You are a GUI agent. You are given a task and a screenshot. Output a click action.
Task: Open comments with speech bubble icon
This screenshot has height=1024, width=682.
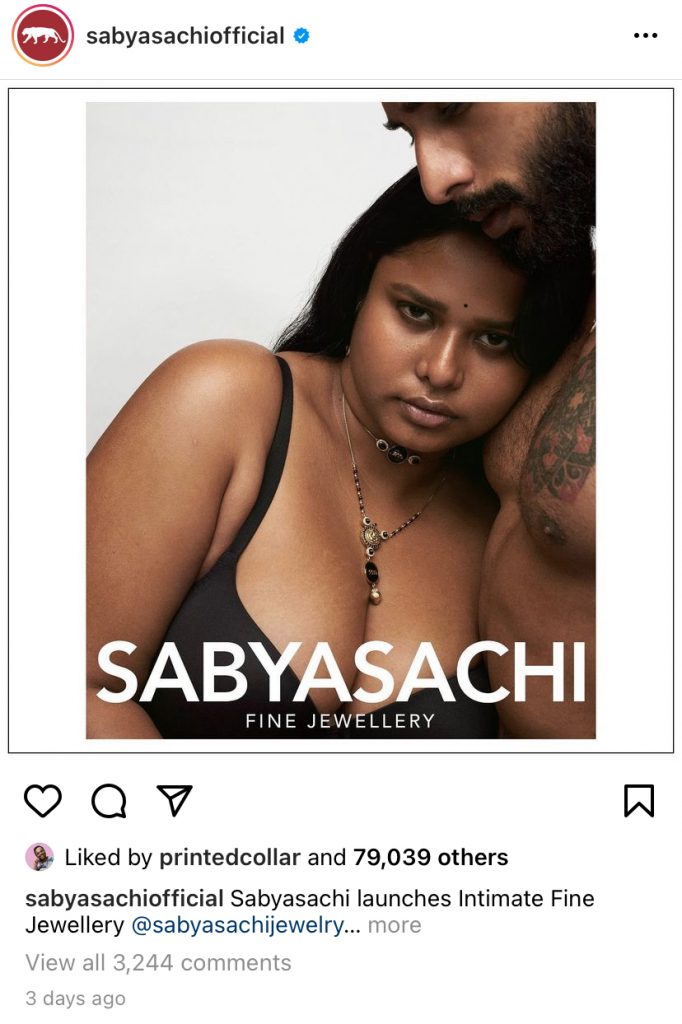pyautogui.click(x=108, y=801)
